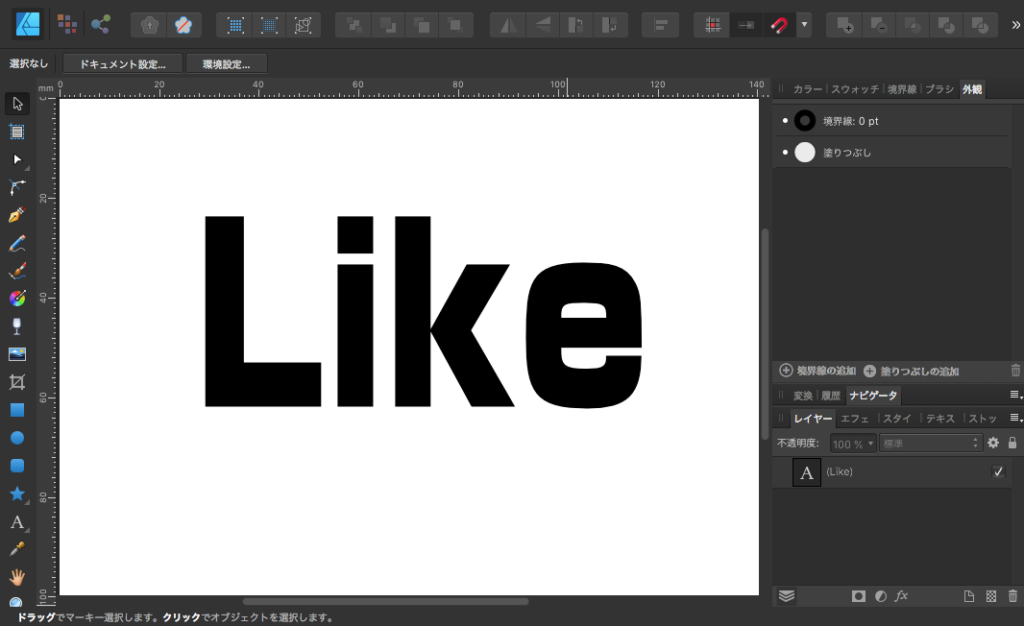Select the Artistic Text tool

16,522
